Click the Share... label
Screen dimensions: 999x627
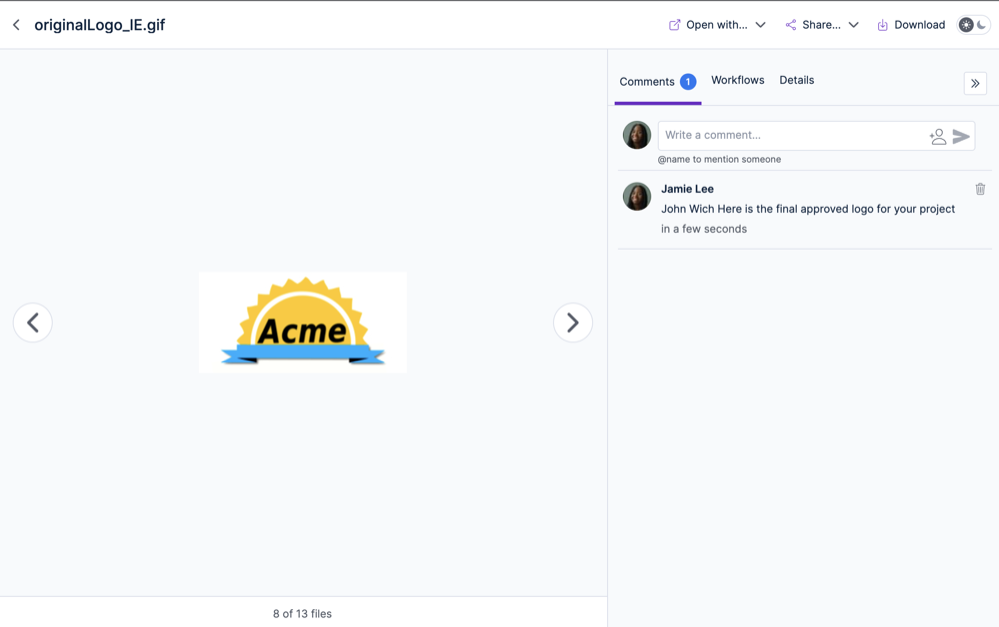tap(821, 25)
